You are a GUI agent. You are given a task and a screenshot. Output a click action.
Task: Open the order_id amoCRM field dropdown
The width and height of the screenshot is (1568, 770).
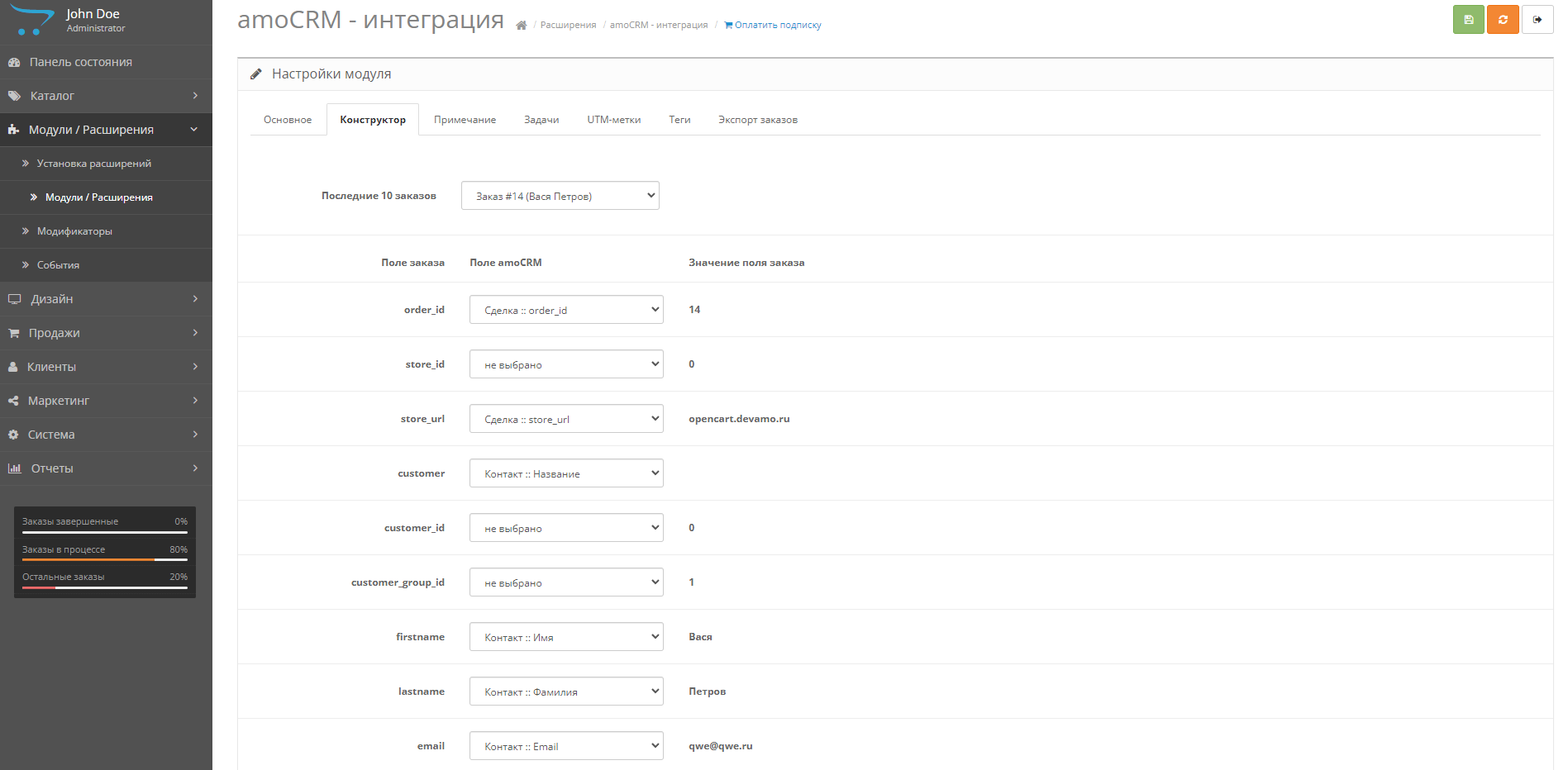565,310
